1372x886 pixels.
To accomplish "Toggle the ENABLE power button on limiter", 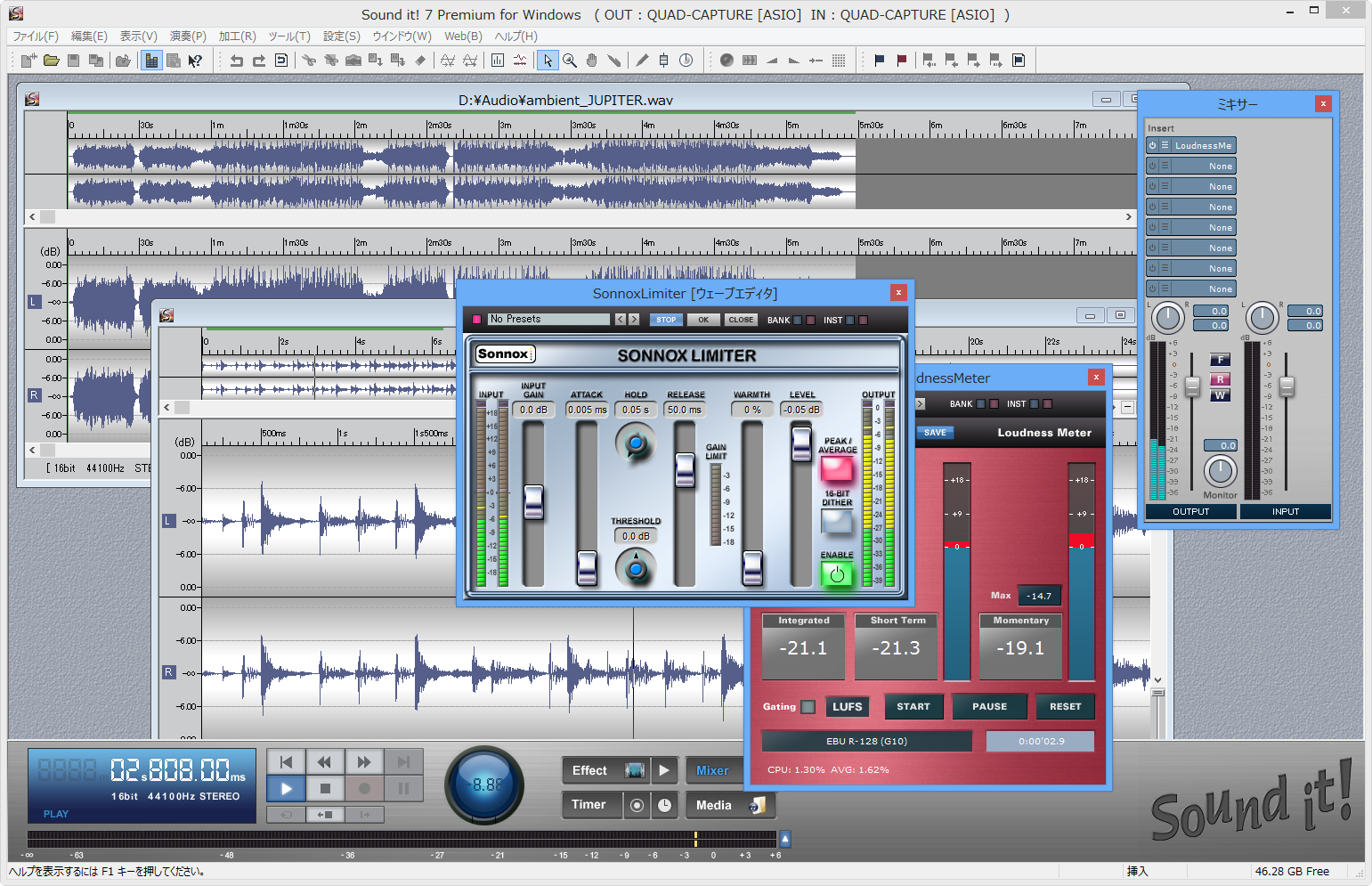I will [836, 574].
